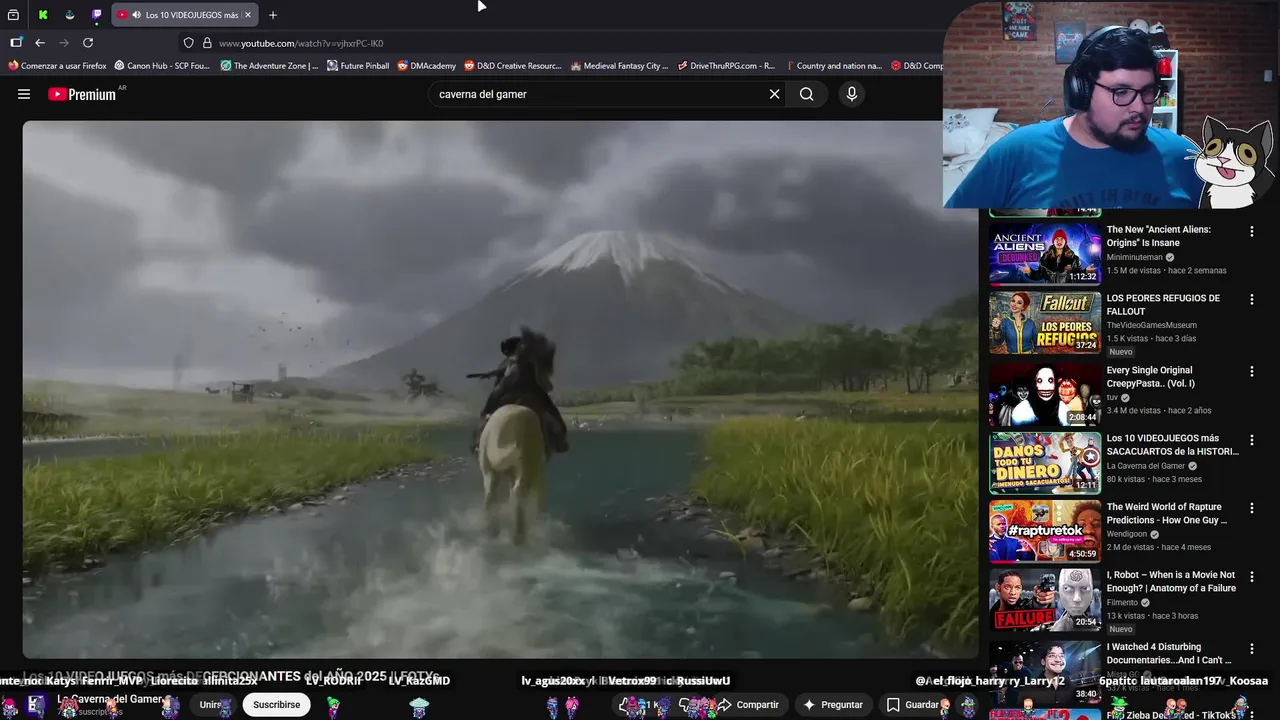Click 'The Weird World of Rapture Predictions' title
This screenshot has width=1280, height=720.
pyautogui.click(x=1166, y=513)
